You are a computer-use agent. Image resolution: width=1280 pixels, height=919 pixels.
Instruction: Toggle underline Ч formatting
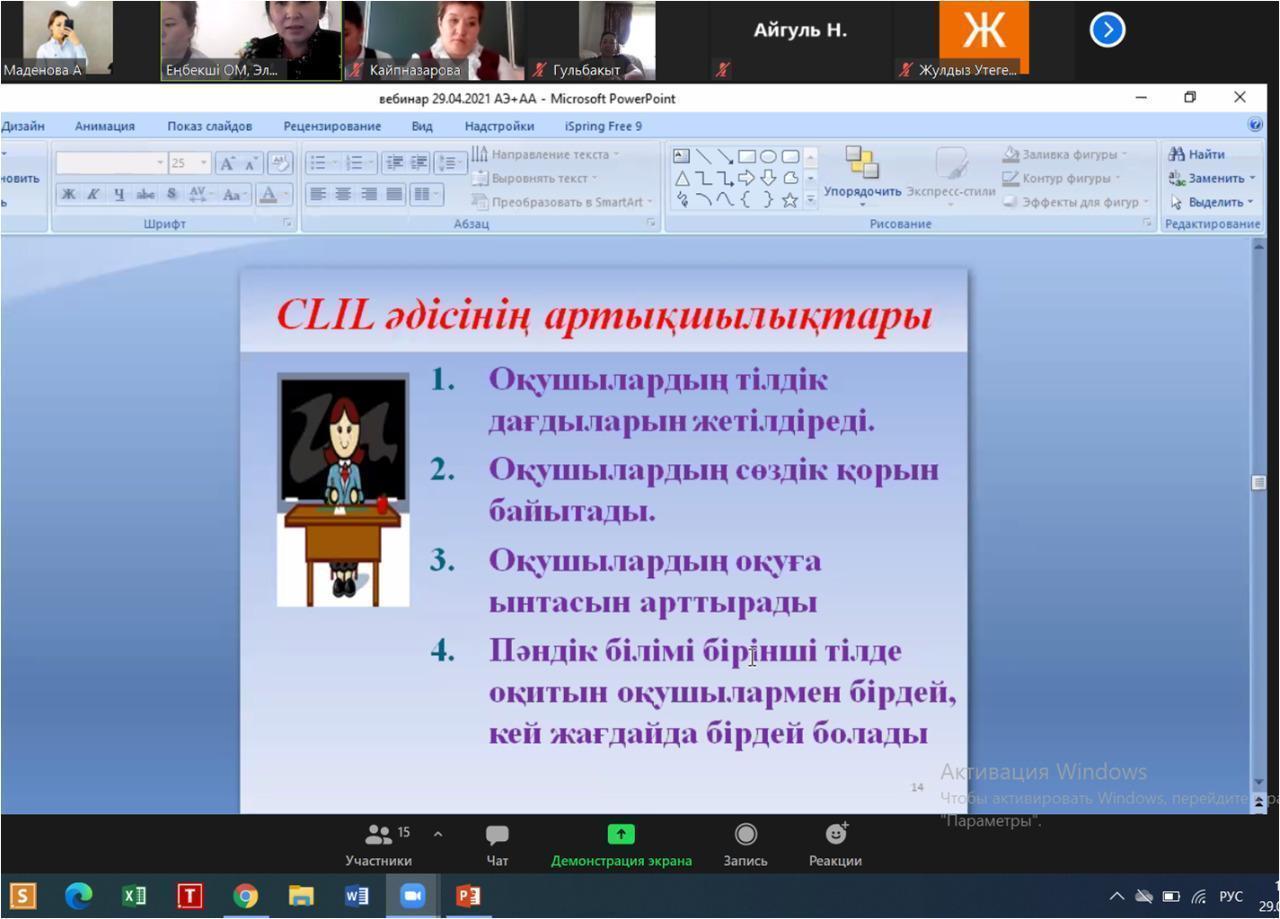coord(119,195)
